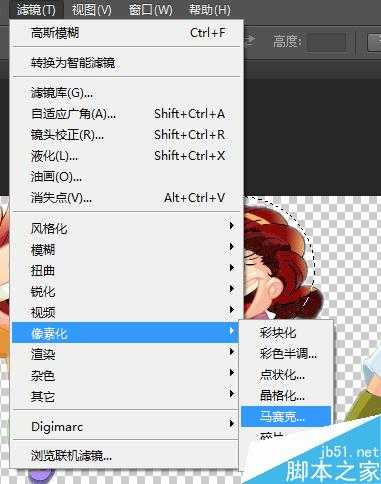The height and width of the screenshot is (484, 381).
Task: Expand the 模糊 submenu
Action: (126, 250)
